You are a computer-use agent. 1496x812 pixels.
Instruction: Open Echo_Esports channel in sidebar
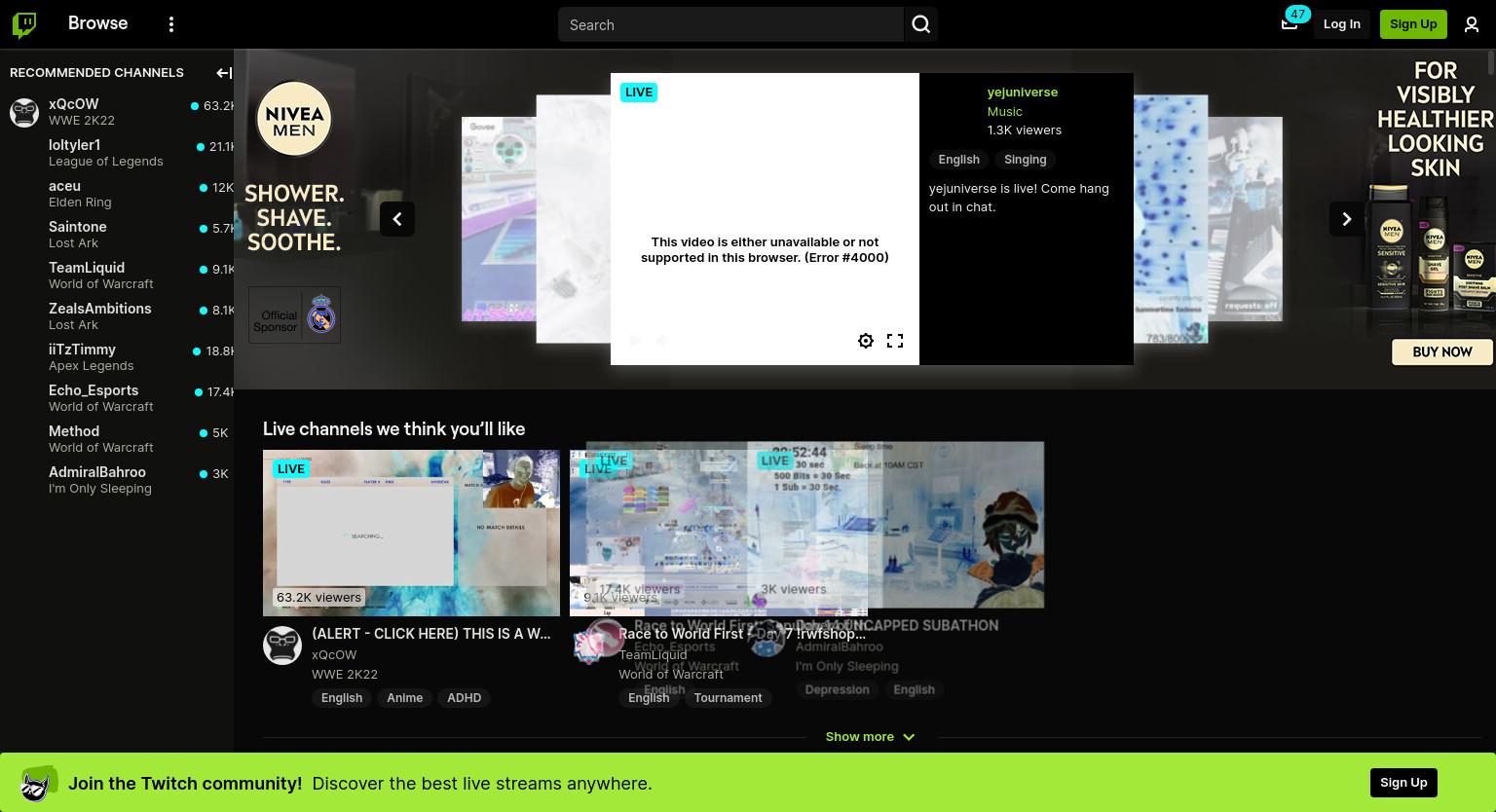tap(117, 398)
